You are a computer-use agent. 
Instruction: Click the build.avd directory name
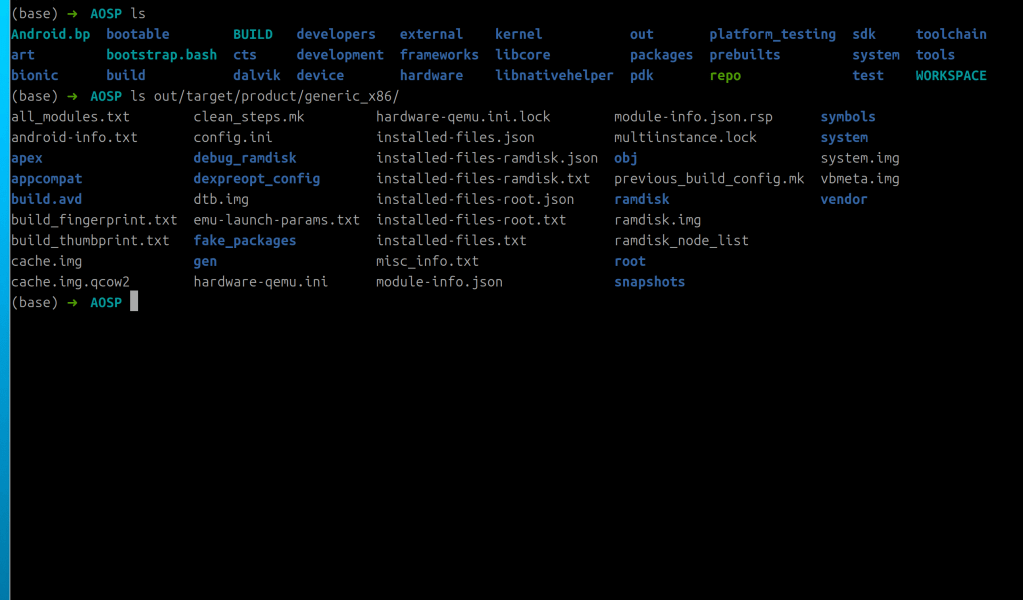coord(46,199)
